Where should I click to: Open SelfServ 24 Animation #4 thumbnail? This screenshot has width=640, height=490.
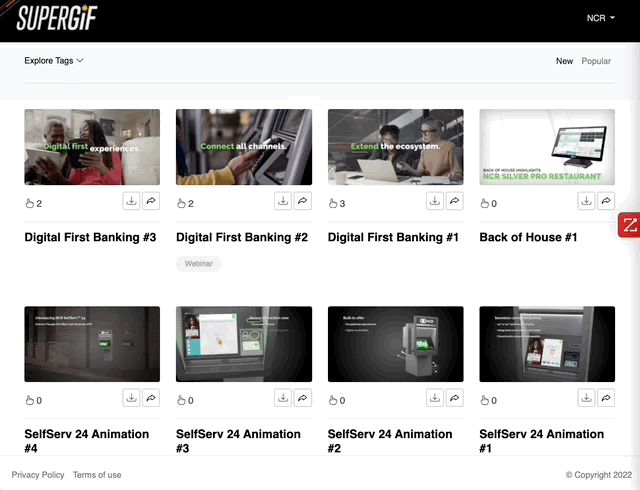coord(92,344)
